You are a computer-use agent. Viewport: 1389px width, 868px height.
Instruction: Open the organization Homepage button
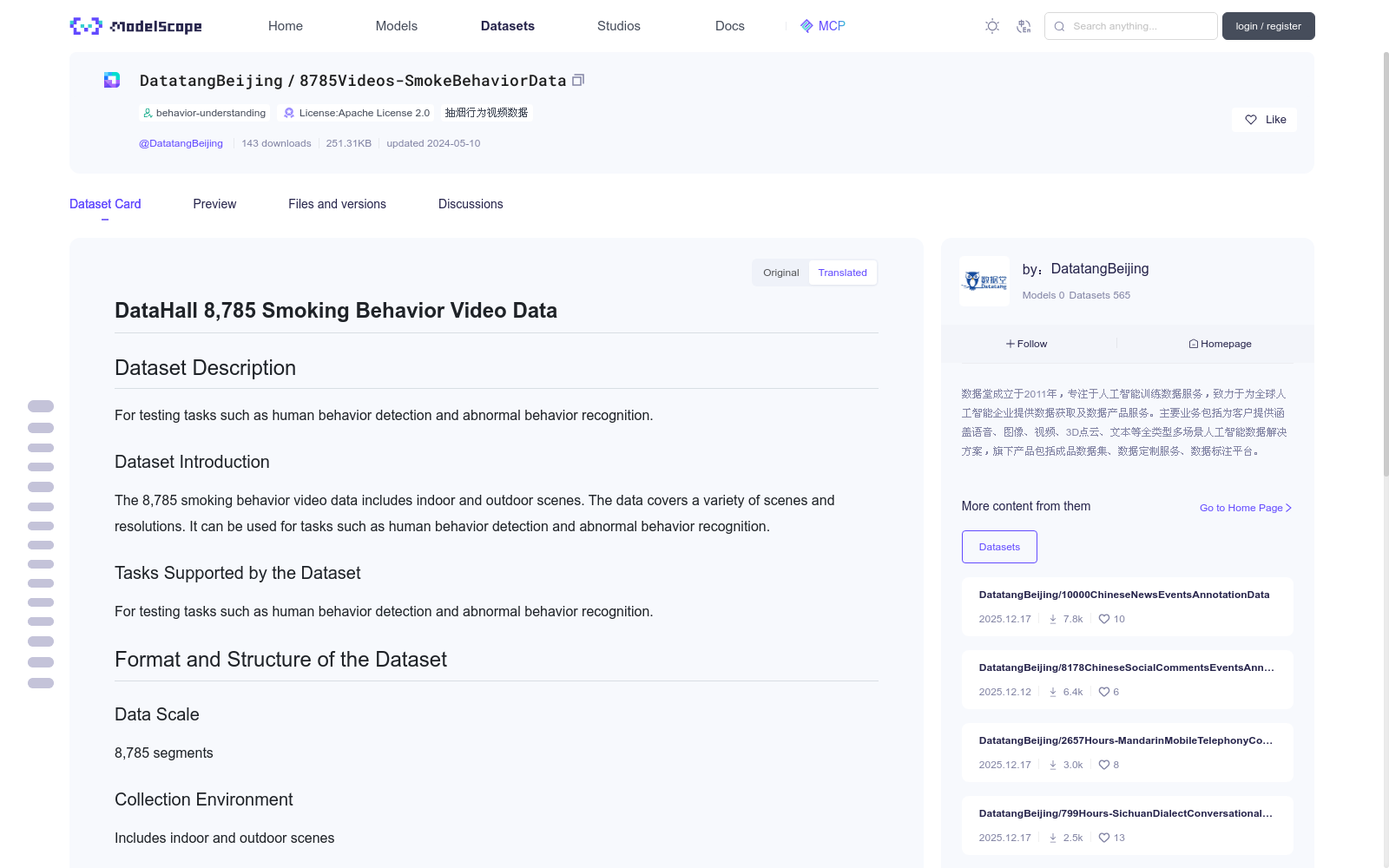1221,344
